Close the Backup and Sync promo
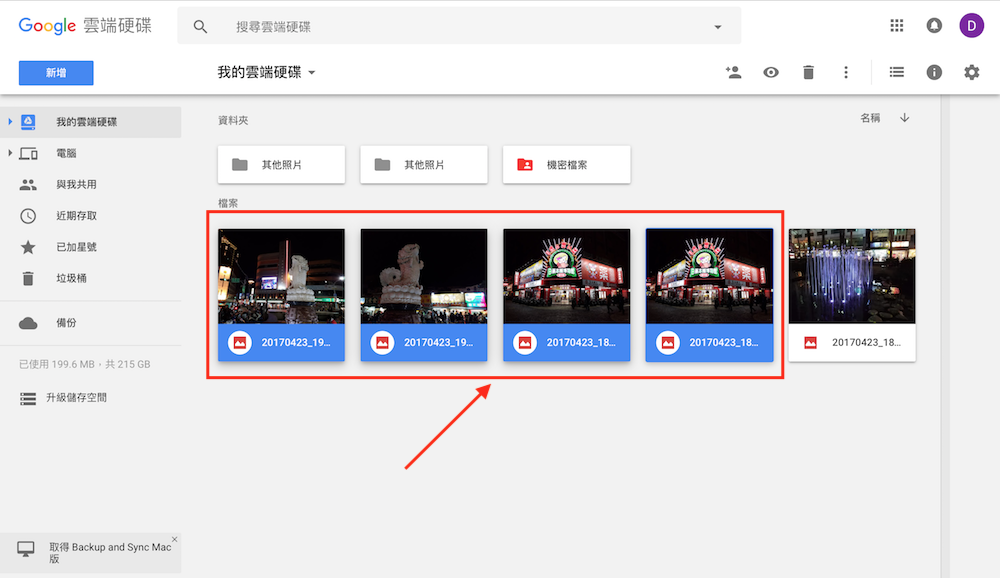This screenshot has width=1000, height=578. pyautogui.click(x=174, y=540)
